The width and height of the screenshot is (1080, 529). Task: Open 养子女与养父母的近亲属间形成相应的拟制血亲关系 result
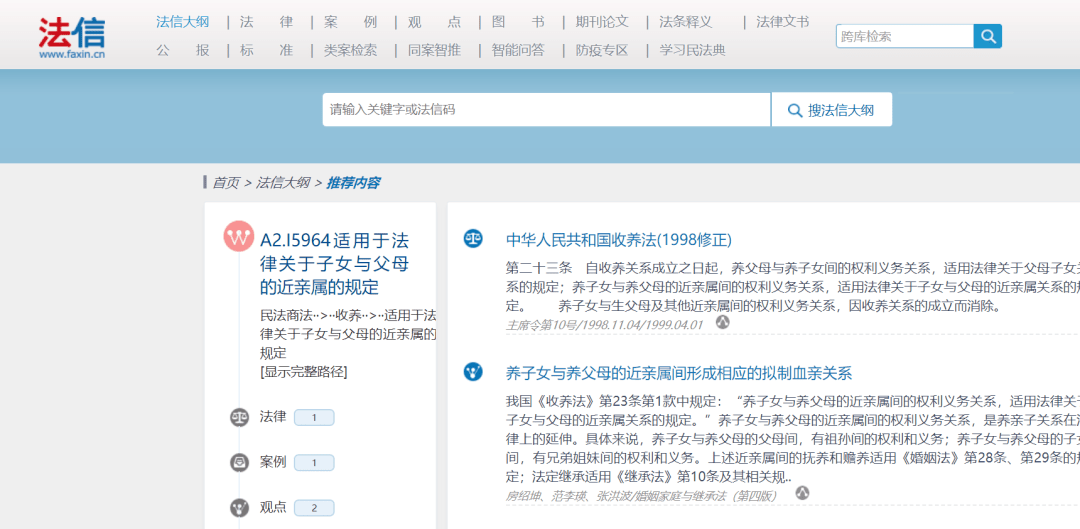(679, 373)
